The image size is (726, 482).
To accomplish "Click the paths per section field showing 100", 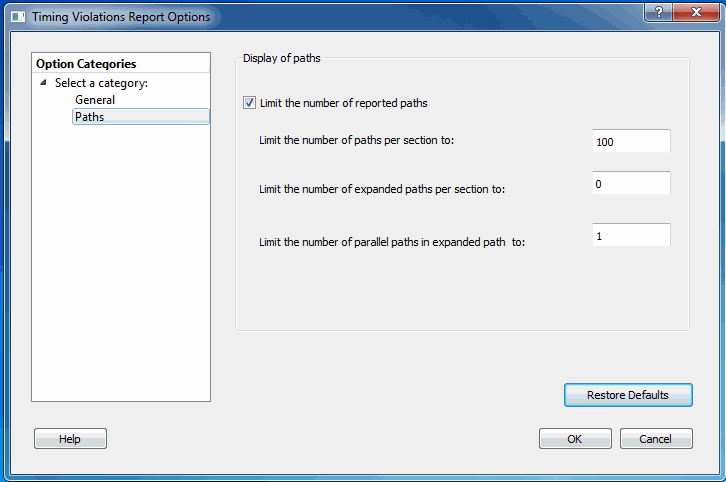I will (x=630, y=142).
